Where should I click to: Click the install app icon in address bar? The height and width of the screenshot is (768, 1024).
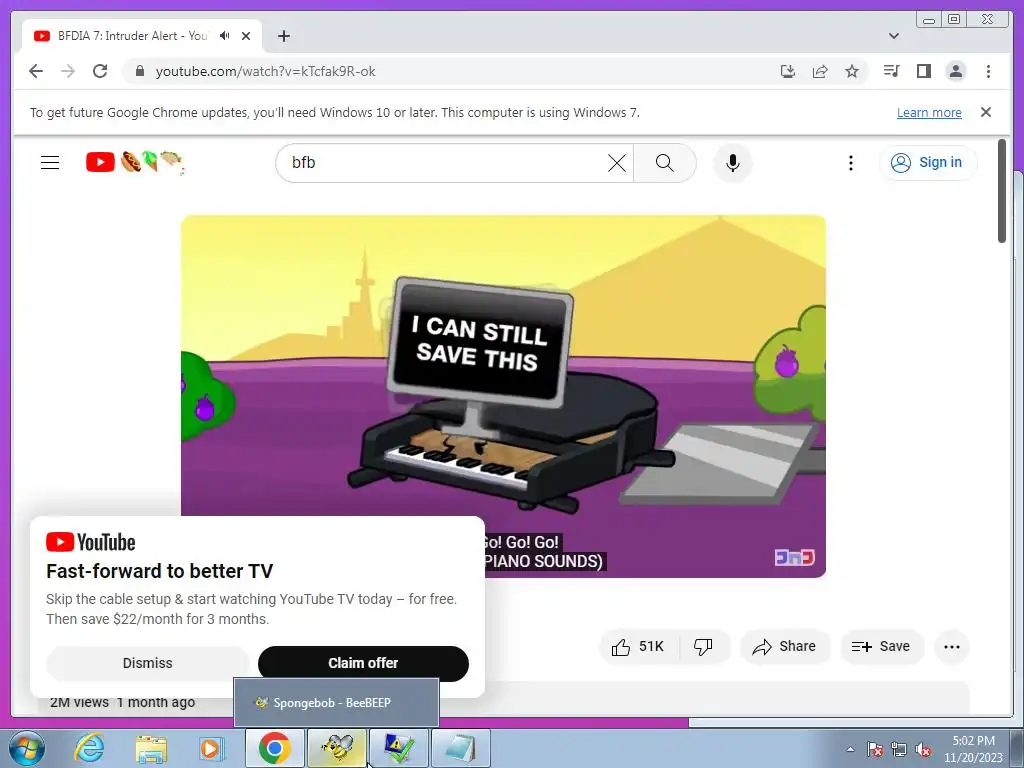(788, 71)
